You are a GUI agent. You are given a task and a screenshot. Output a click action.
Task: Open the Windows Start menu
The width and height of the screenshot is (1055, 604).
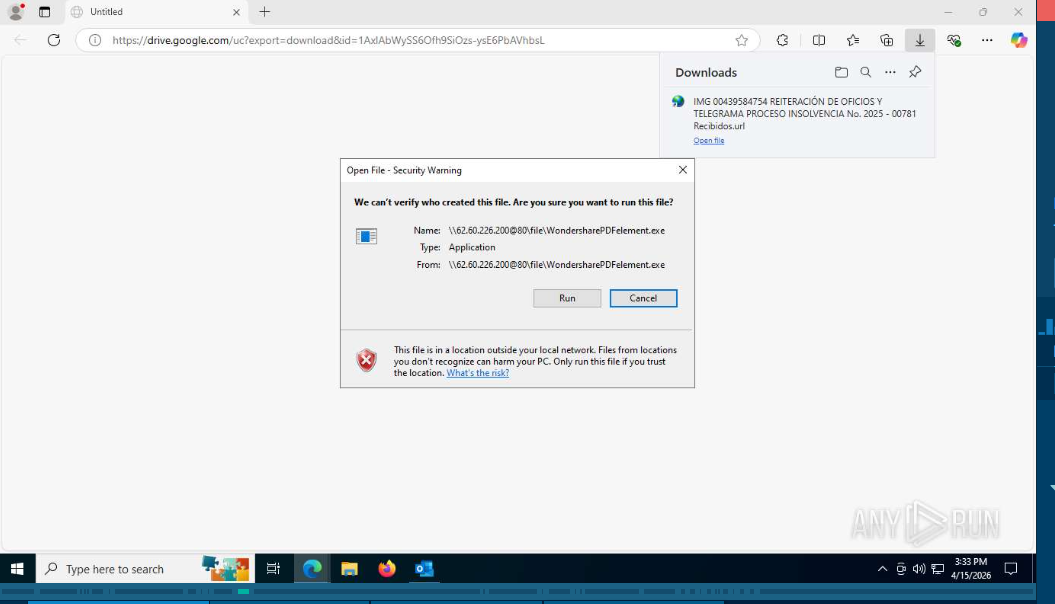(x=17, y=569)
